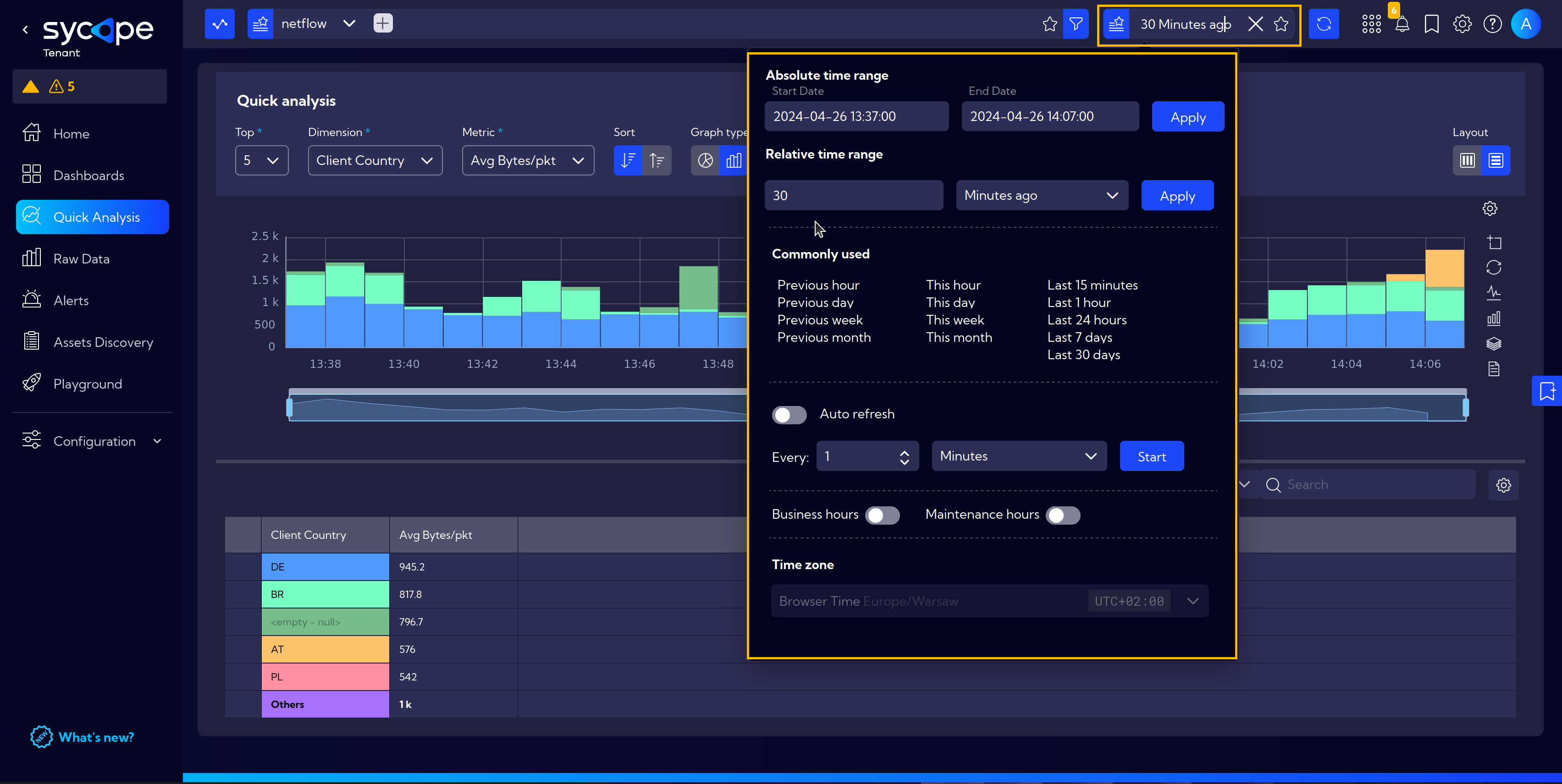Image resolution: width=1562 pixels, height=784 pixels.
Task: Open bookmarks from the top bar
Action: 1432,24
